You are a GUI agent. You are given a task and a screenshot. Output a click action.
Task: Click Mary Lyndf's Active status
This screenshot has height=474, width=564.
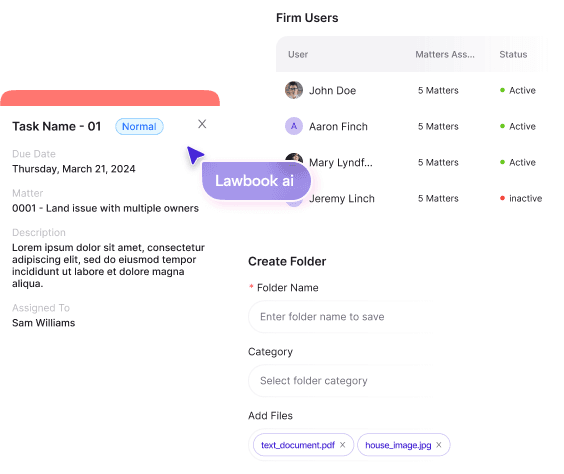coord(518,162)
